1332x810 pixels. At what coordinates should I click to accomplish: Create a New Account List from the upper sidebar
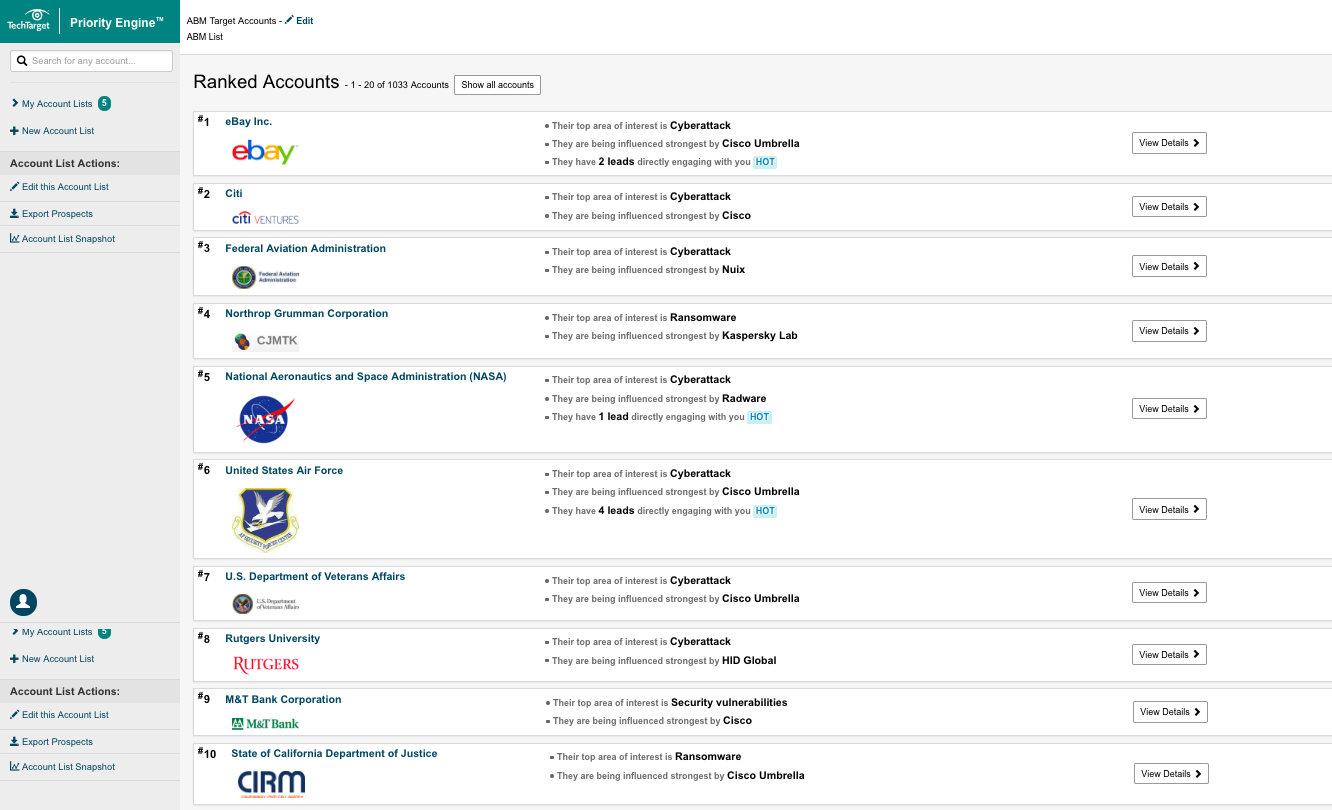[x=52, y=131]
